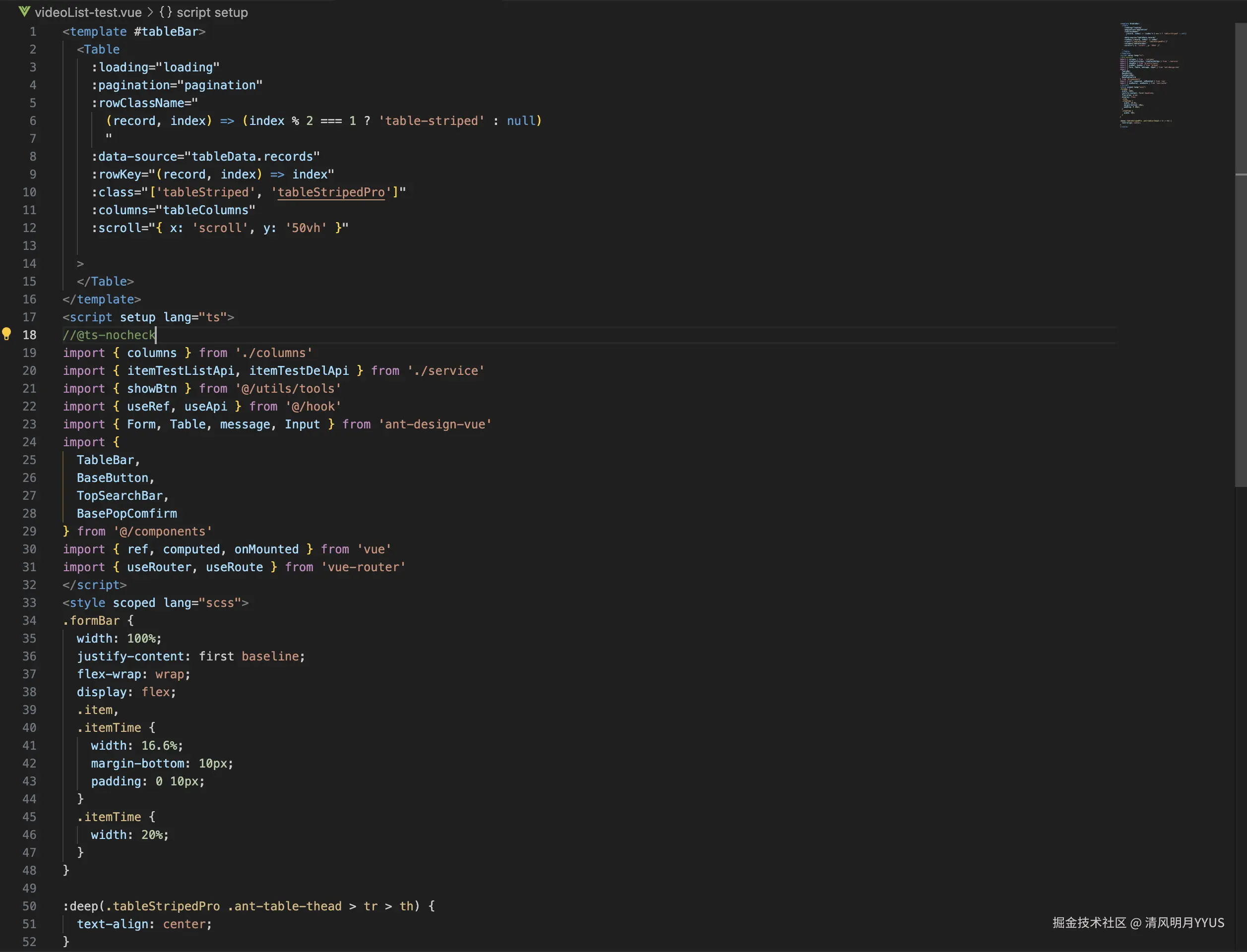The height and width of the screenshot is (952, 1247).
Task: Click the './service' import path
Action: pyautogui.click(x=445, y=370)
